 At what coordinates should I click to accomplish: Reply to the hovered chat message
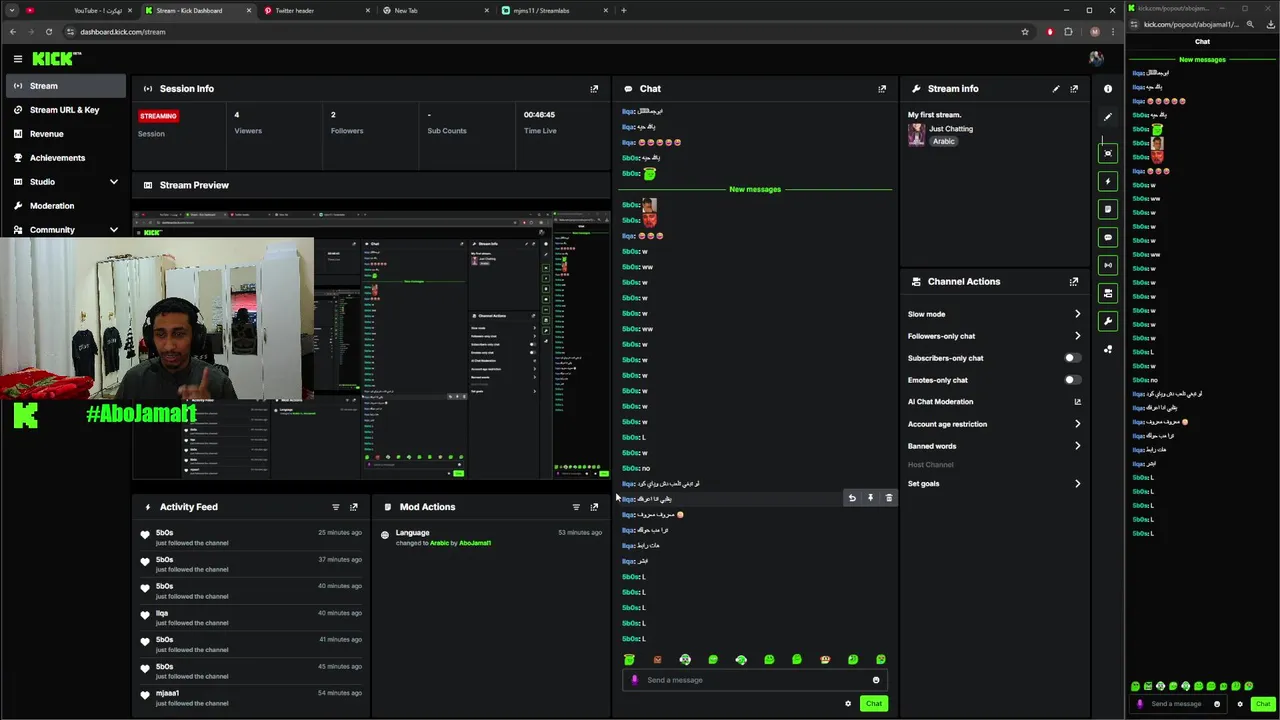pyautogui.click(x=852, y=498)
